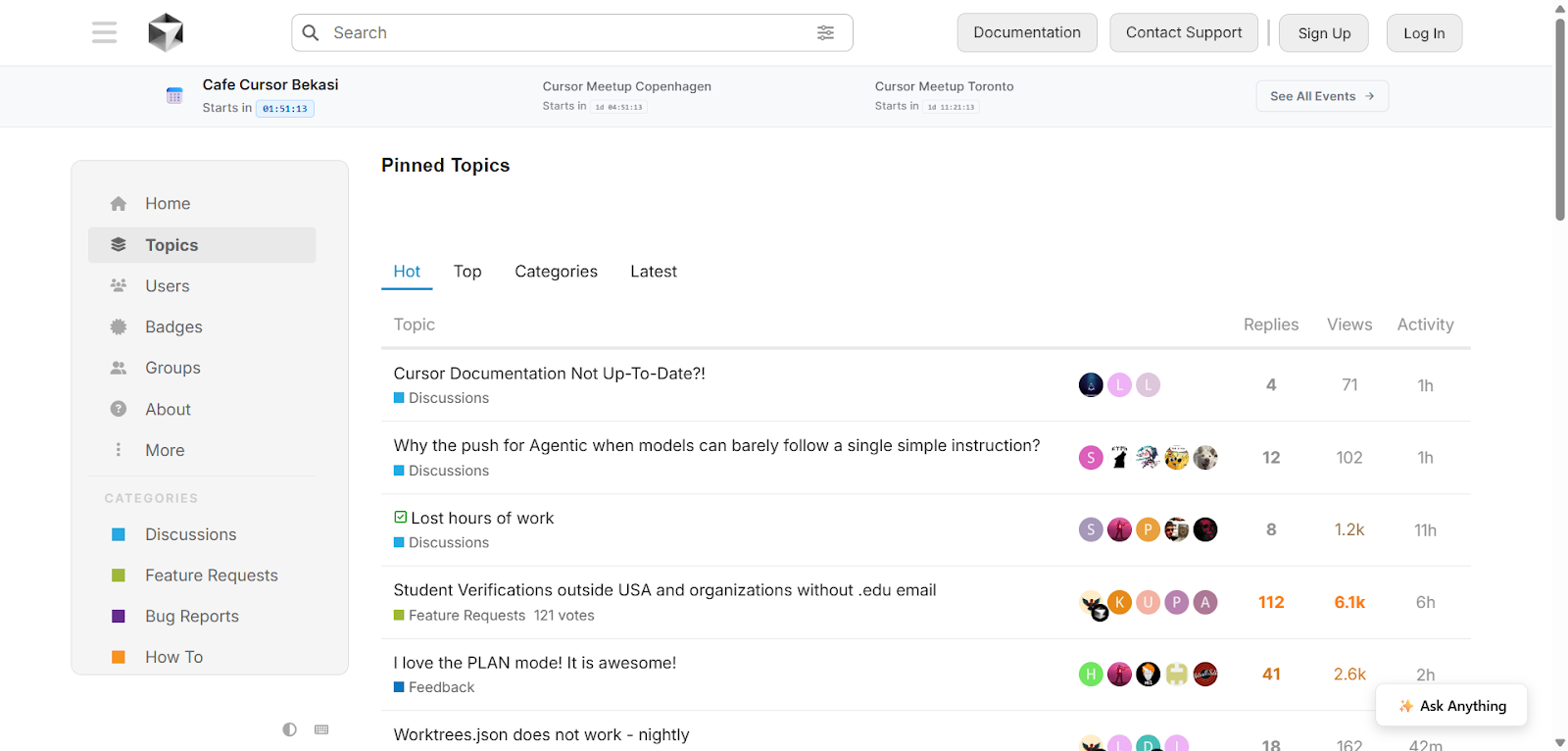Open the Why the push for Agentic topic

716,446
